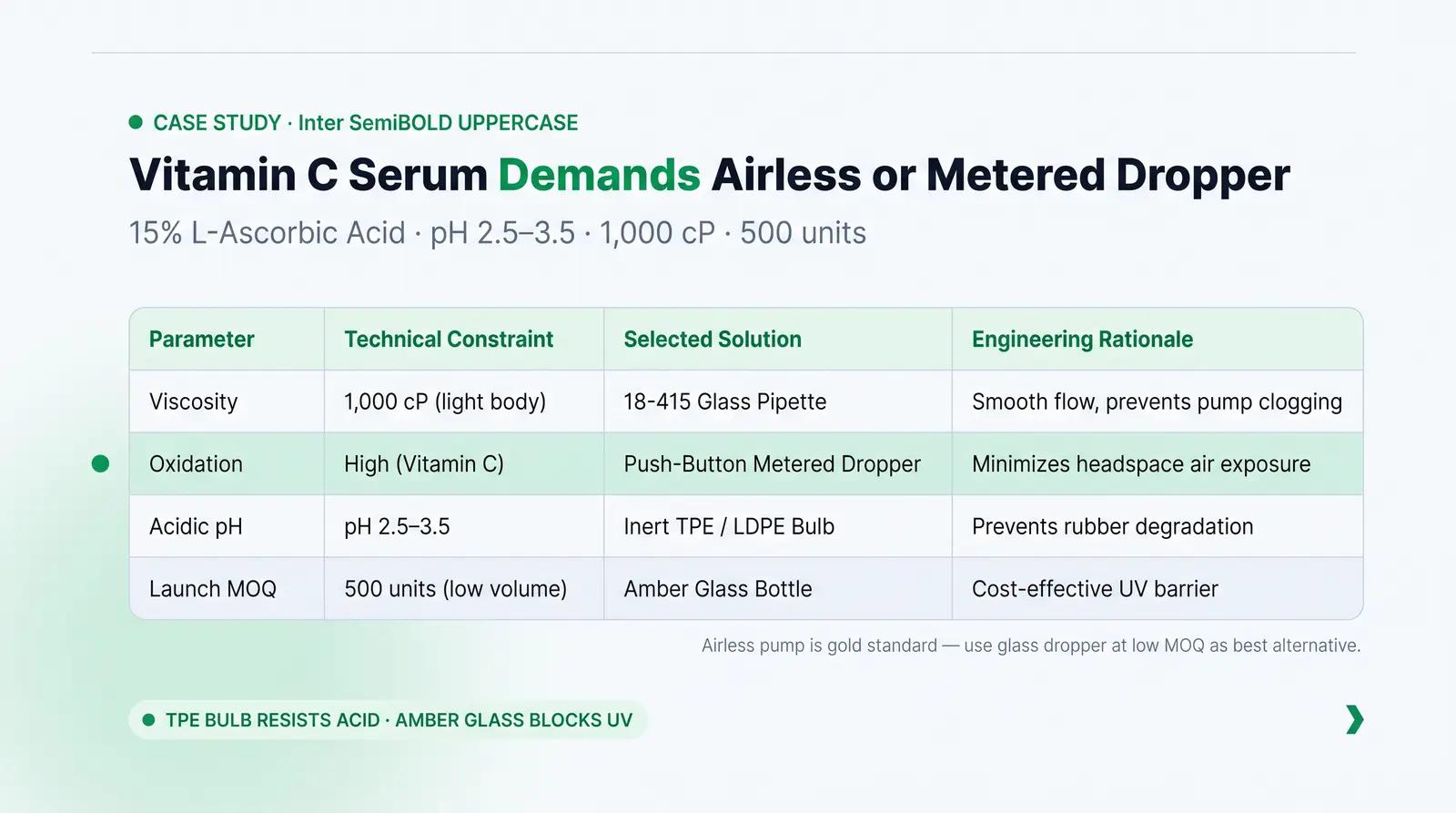This screenshot has height=813, width=1456.
Task: Select the 'Viscosity' table cell
Action: tap(227, 401)
